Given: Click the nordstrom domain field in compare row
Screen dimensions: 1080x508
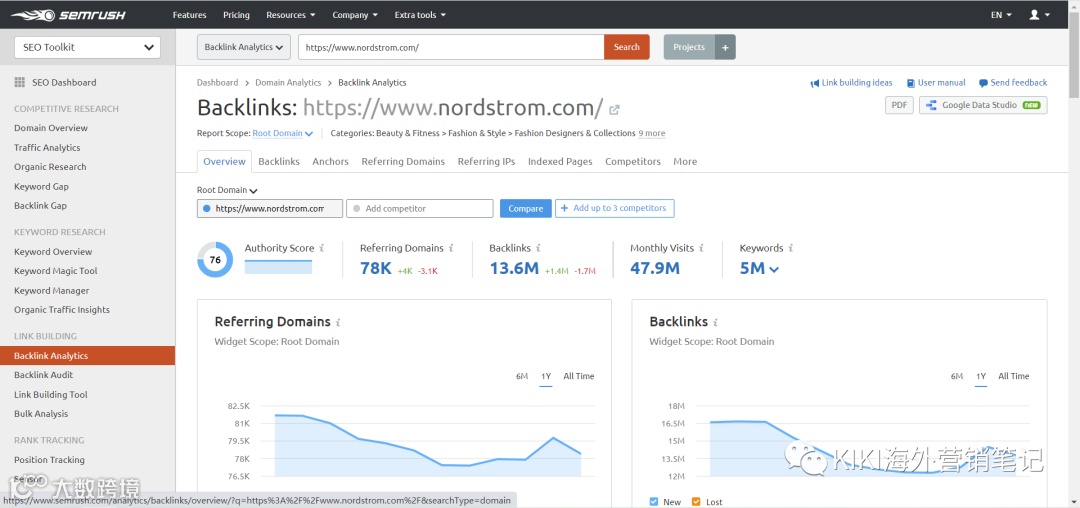Looking at the screenshot, I should 270,209.
